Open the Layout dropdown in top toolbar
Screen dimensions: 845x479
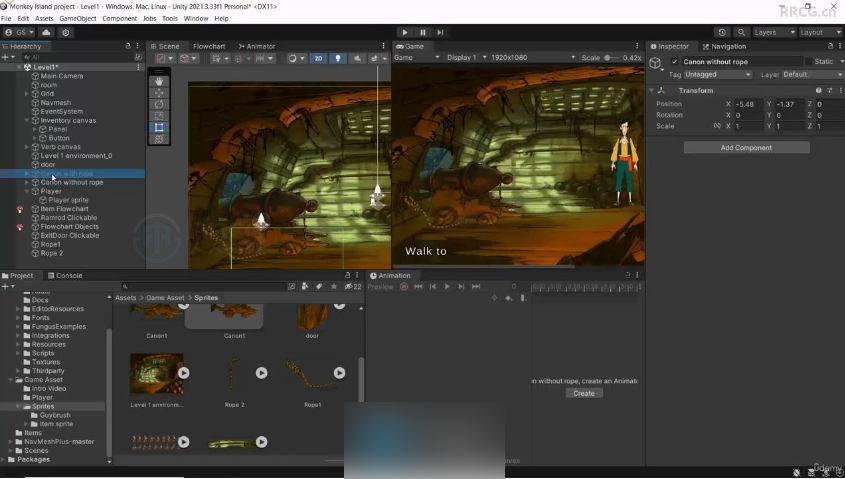(x=820, y=32)
